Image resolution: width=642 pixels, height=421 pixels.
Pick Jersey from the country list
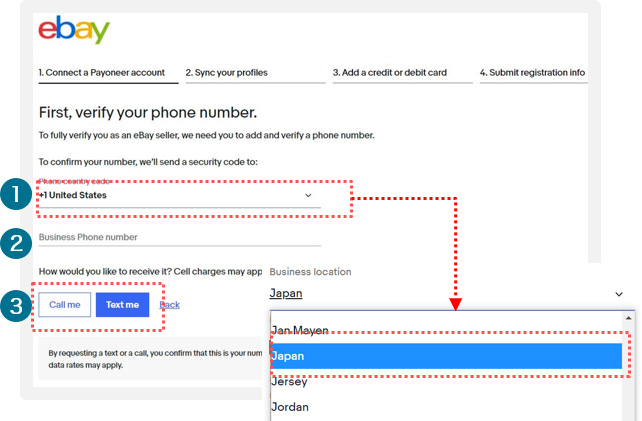coord(446,382)
